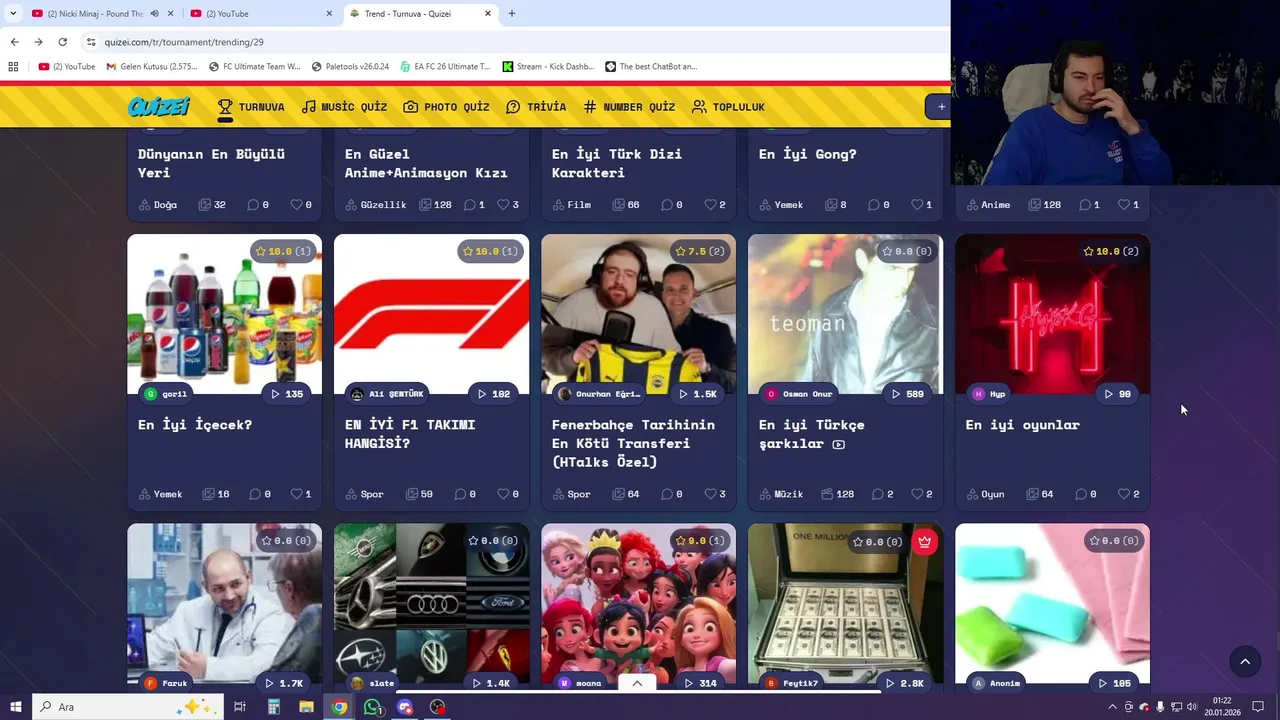Open a new browser tab
Screen dimensions: 1280x720
pyautogui.click(x=512, y=14)
